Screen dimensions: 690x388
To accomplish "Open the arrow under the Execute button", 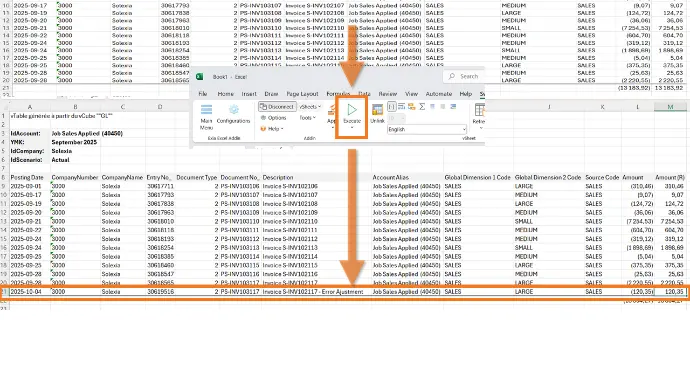I will coord(352,128).
